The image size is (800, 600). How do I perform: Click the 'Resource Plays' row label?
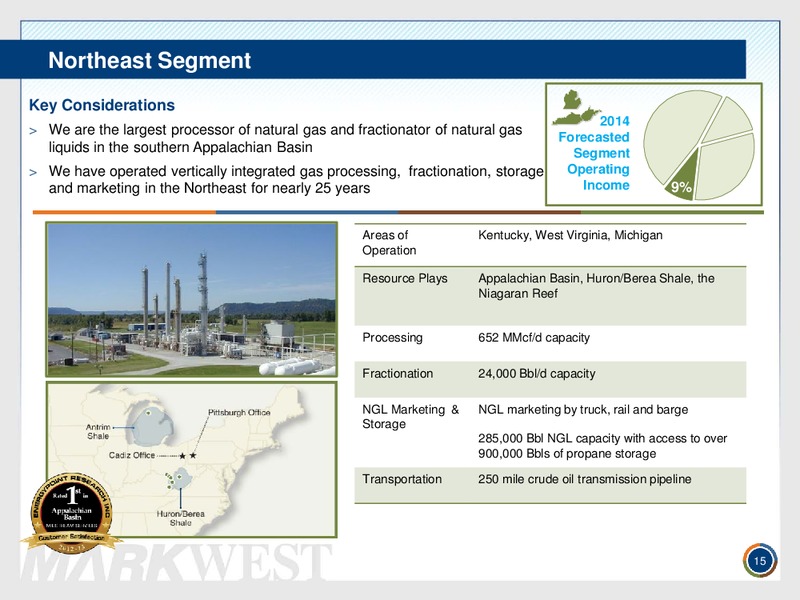coord(405,279)
